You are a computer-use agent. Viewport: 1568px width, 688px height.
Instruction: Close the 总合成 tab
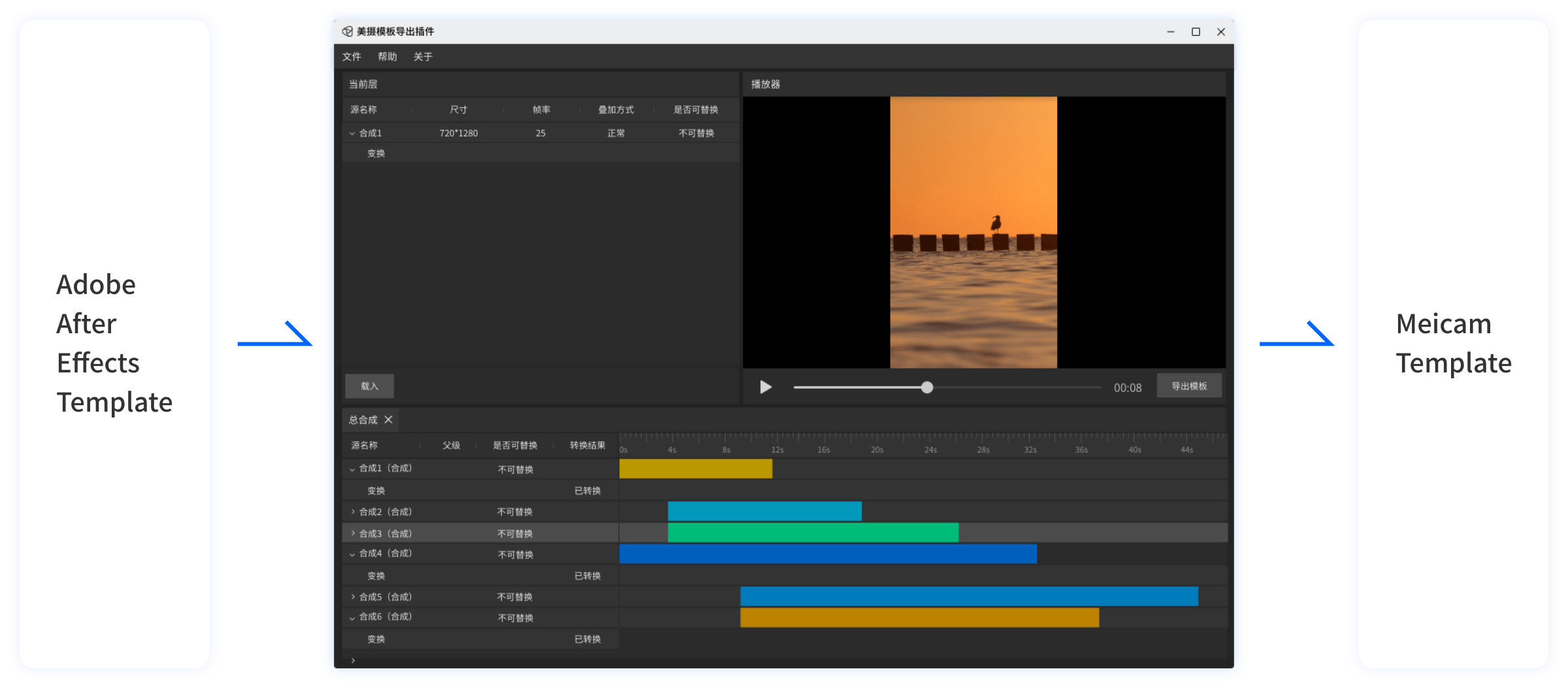point(389,419)
